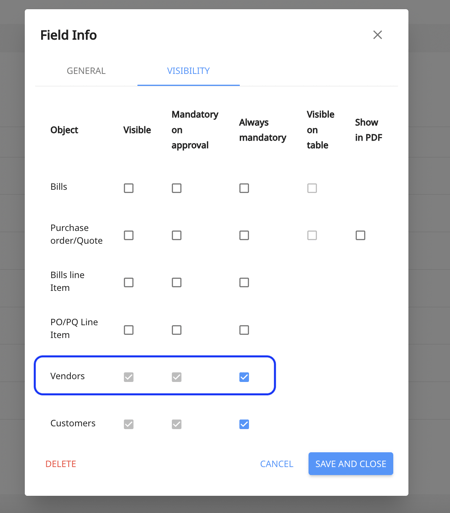Select the Visibility tab
The image size is (450, 513).
[x=188, y=71]
